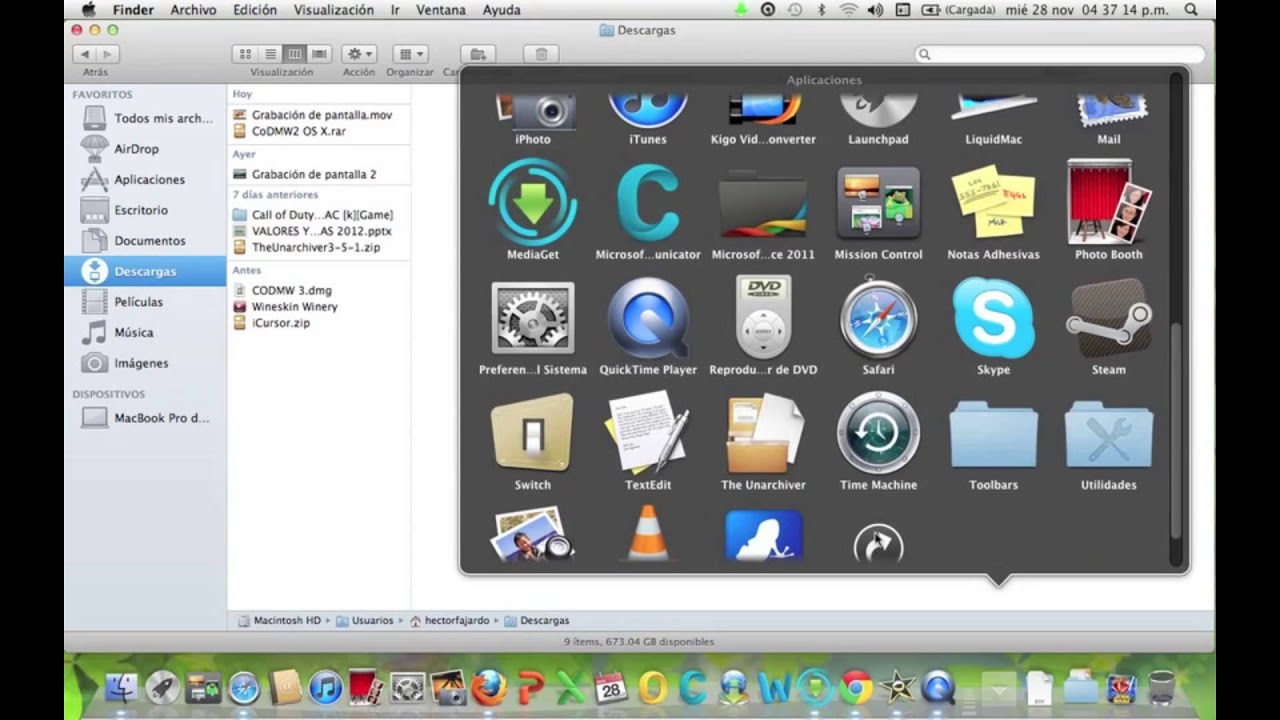
Task: Open Microsoft Communicator in the grid
Action: tap(648, 203)
